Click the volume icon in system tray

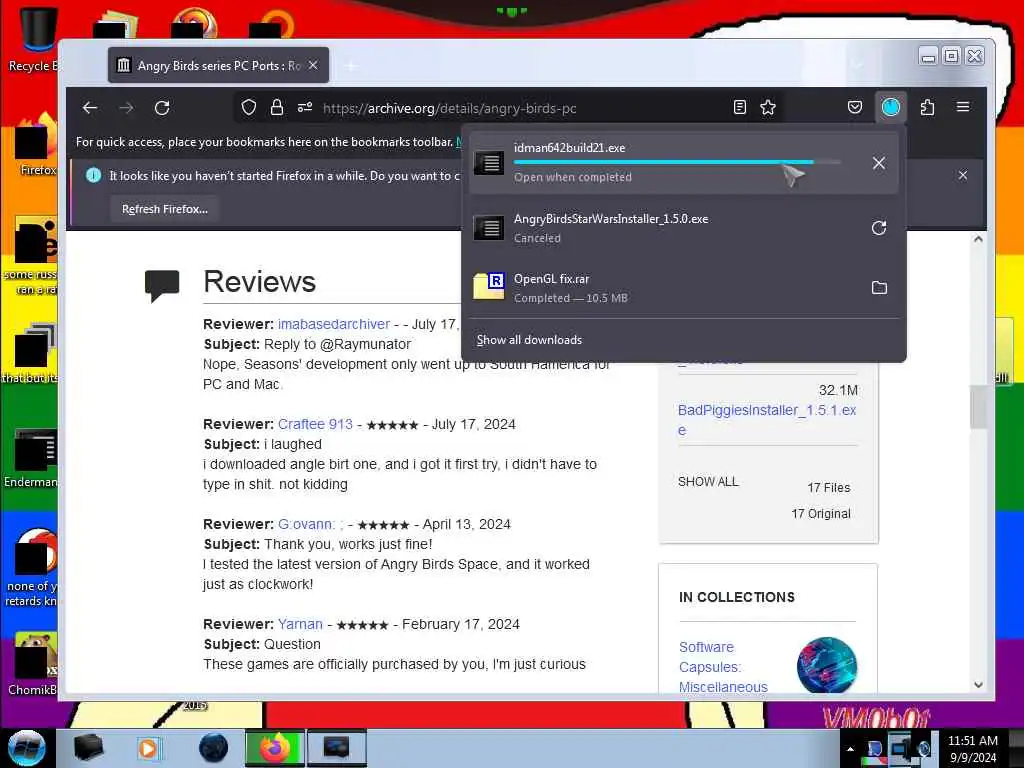point(925,749)
